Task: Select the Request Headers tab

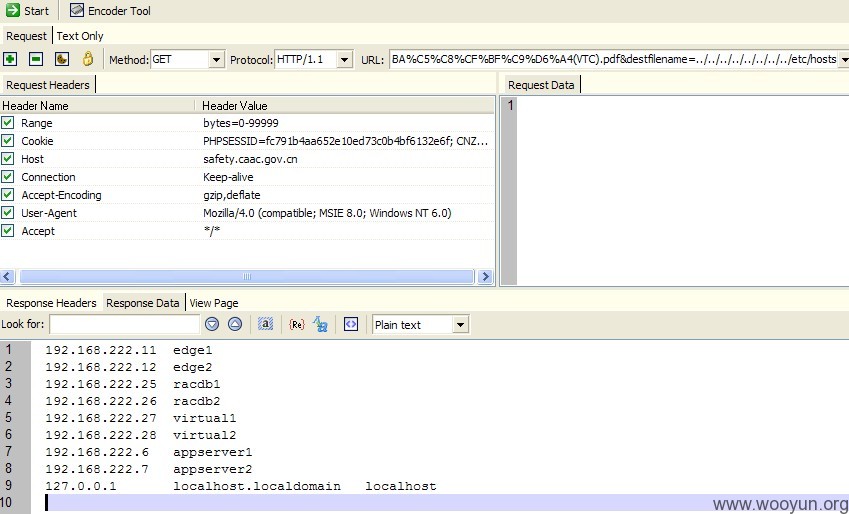Action: pyautogui.click(x=48, y=85)
